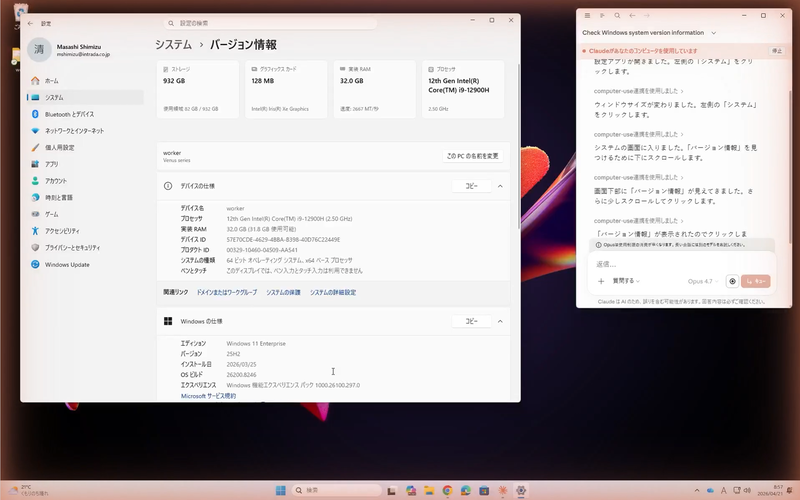Image resolution: width=800 pixels, height=500 pixels.
Task: Switch to Claude app on taskbar
Action: point(503,490)
